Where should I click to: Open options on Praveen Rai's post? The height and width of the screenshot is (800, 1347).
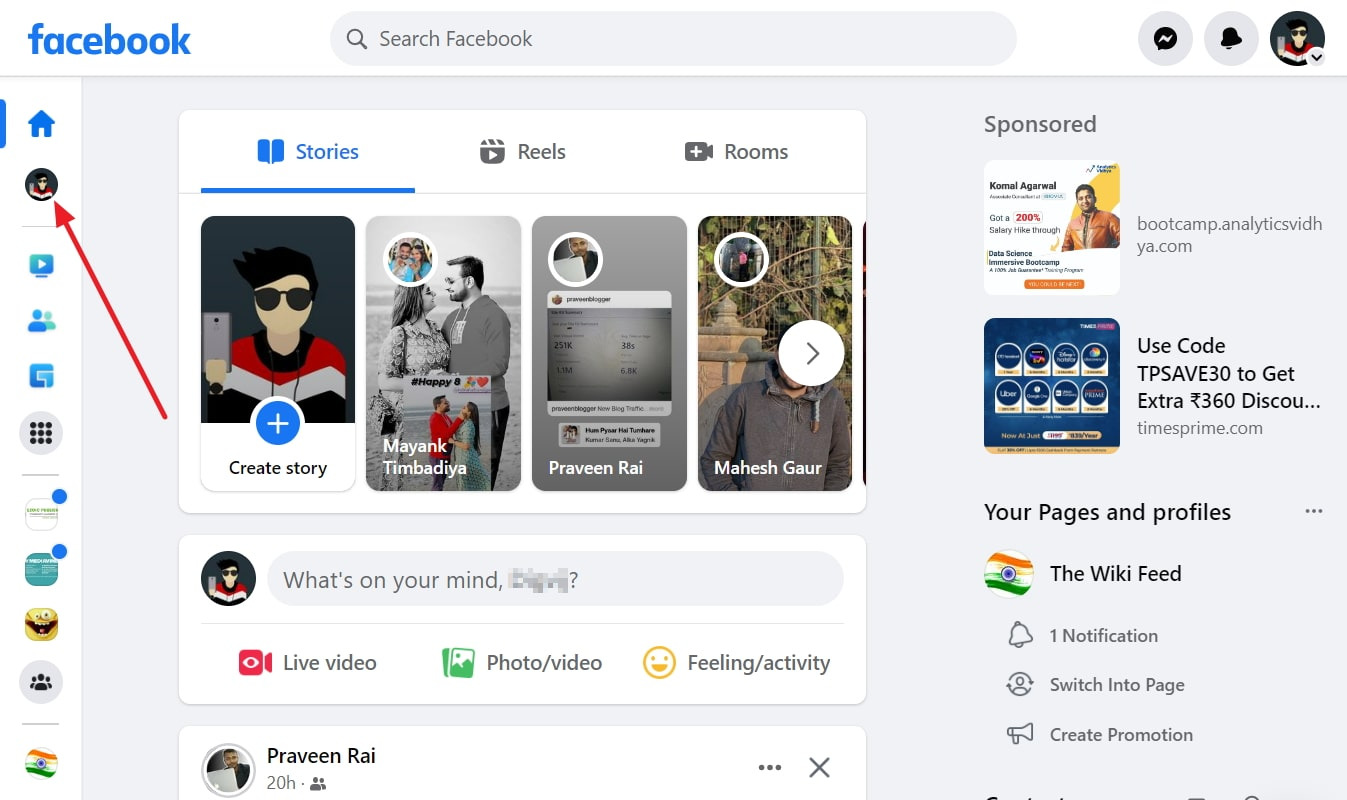point(769,766)
